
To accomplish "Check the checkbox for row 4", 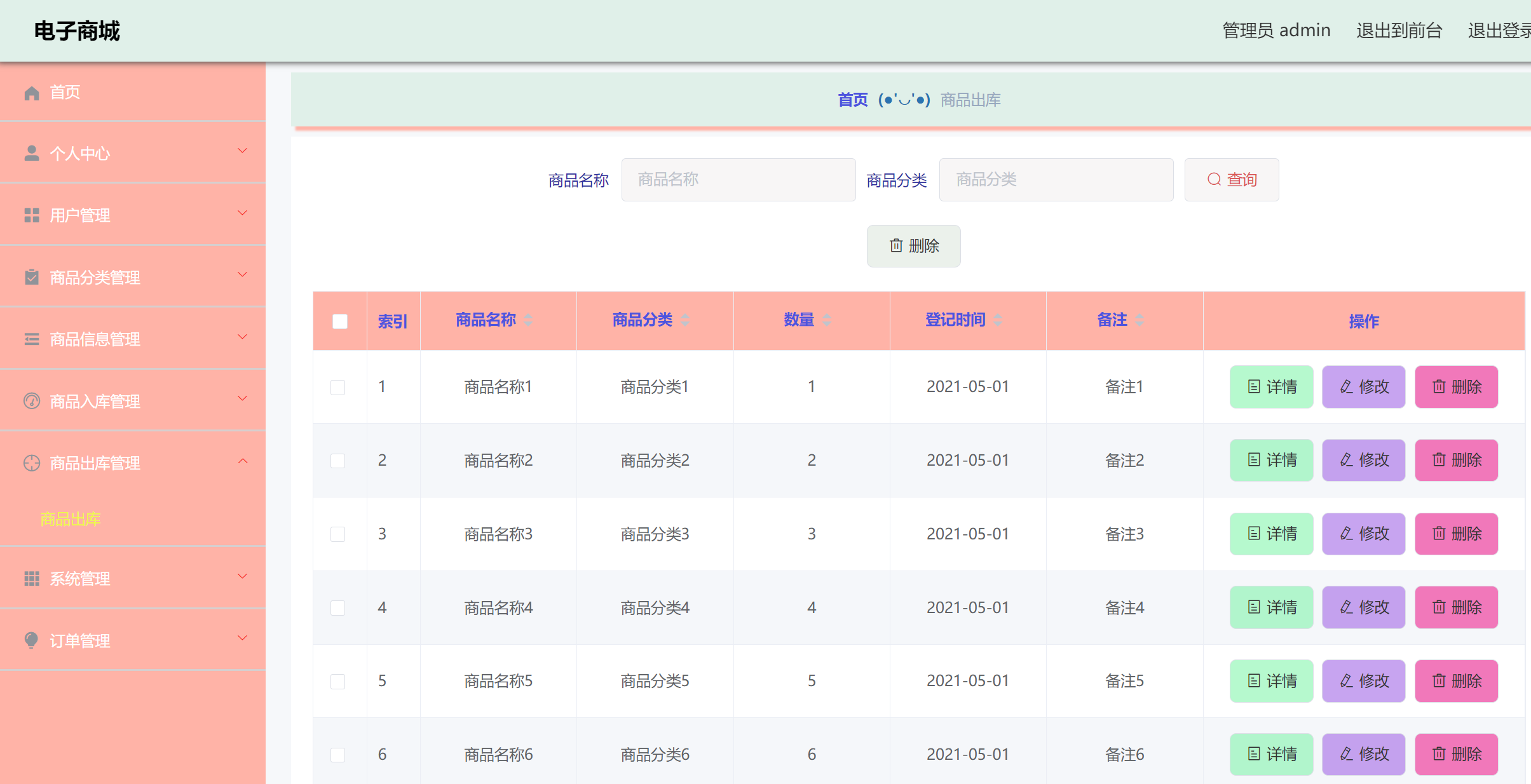I will (338, 608).
